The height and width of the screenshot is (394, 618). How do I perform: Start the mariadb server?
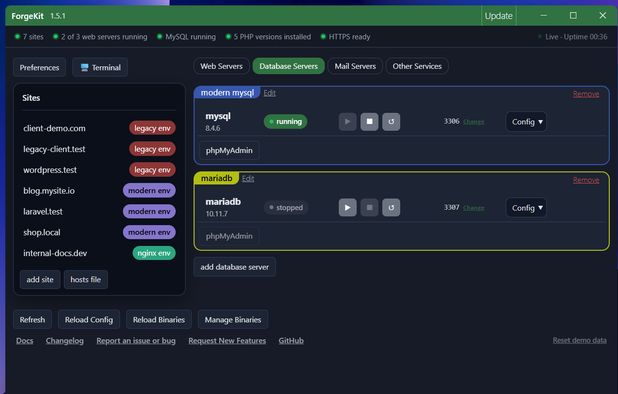coord(347,208)
